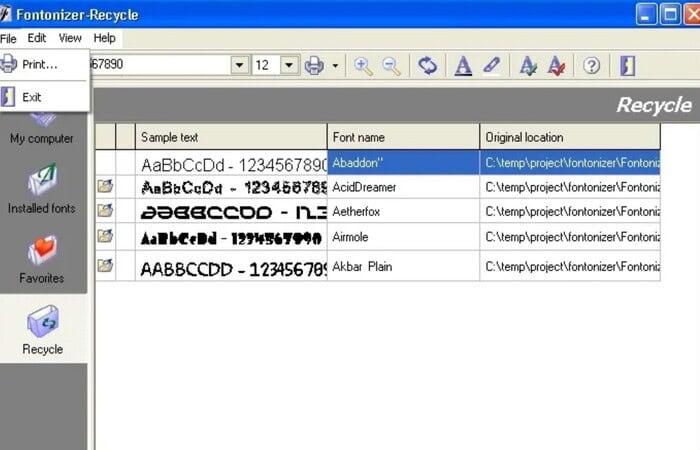Click the Zoom in magnifier icon
Screen dimensions: 700x450
coord(363,66)
